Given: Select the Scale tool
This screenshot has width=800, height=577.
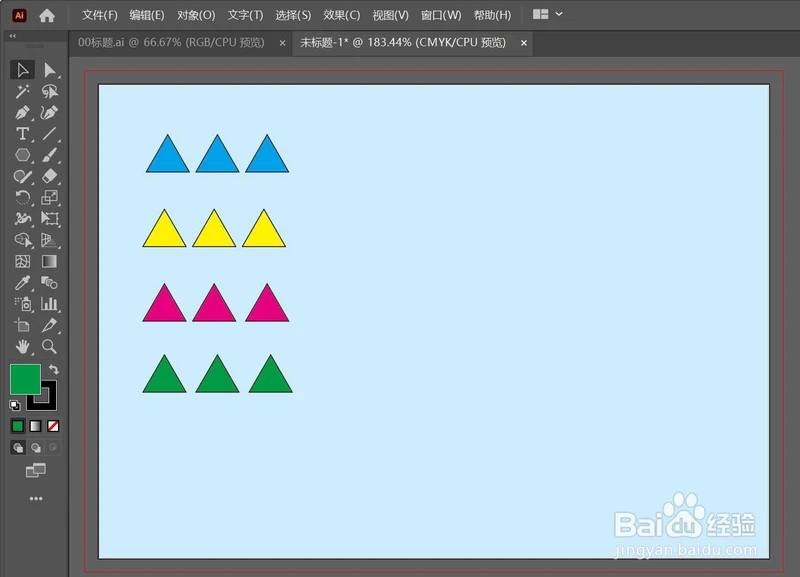Looking at the screenshot, I should (x=49, y=197).
